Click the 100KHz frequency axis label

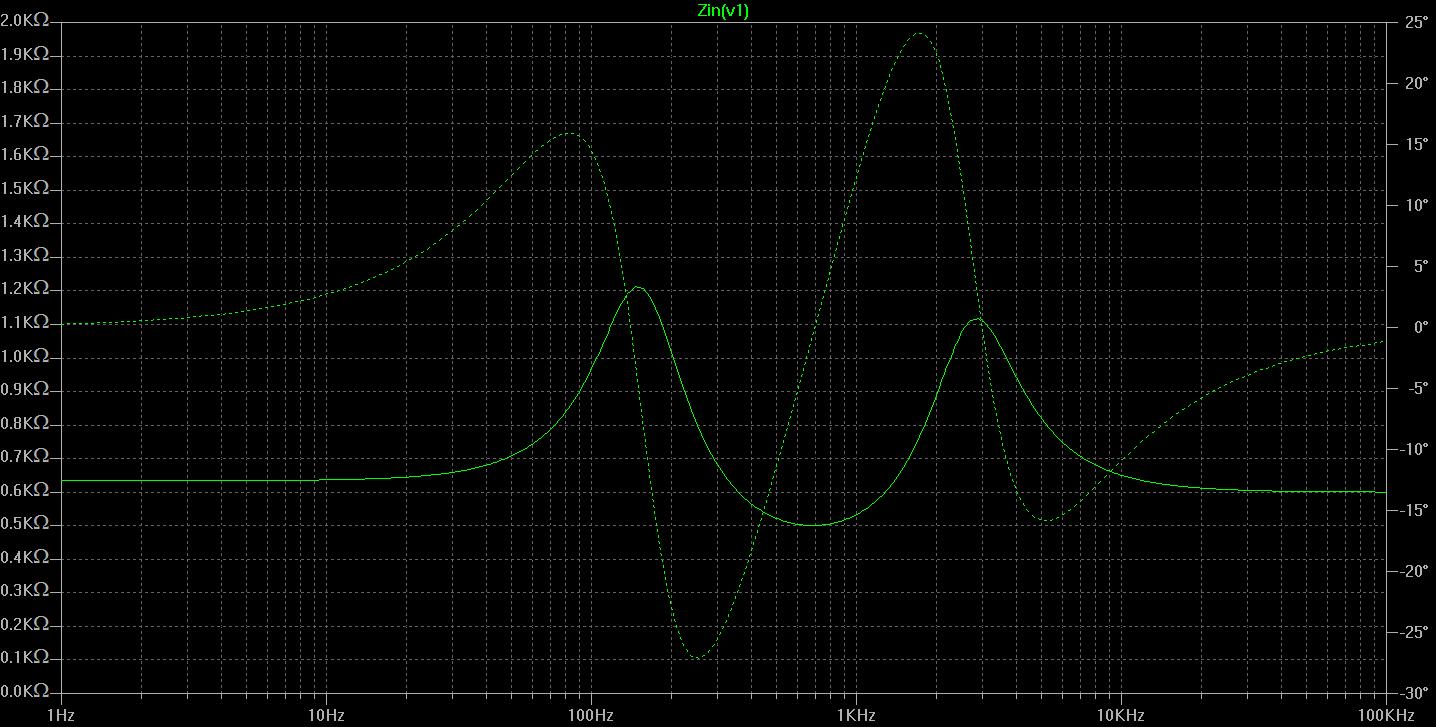(x=1386, y=715)
